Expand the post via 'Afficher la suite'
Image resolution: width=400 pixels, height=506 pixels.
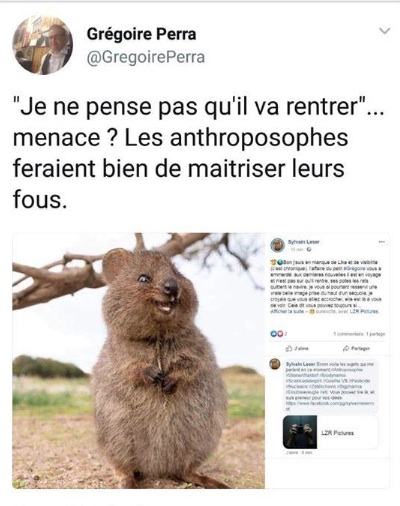point(286,311)
